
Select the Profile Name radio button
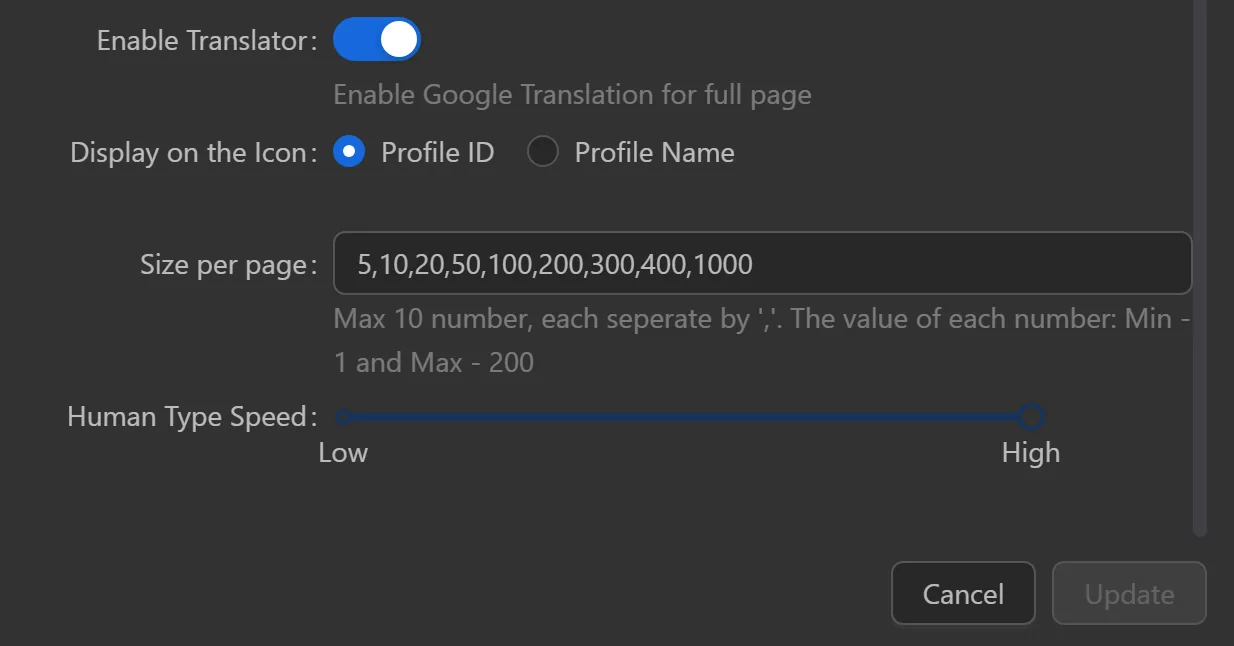point(542,151)
